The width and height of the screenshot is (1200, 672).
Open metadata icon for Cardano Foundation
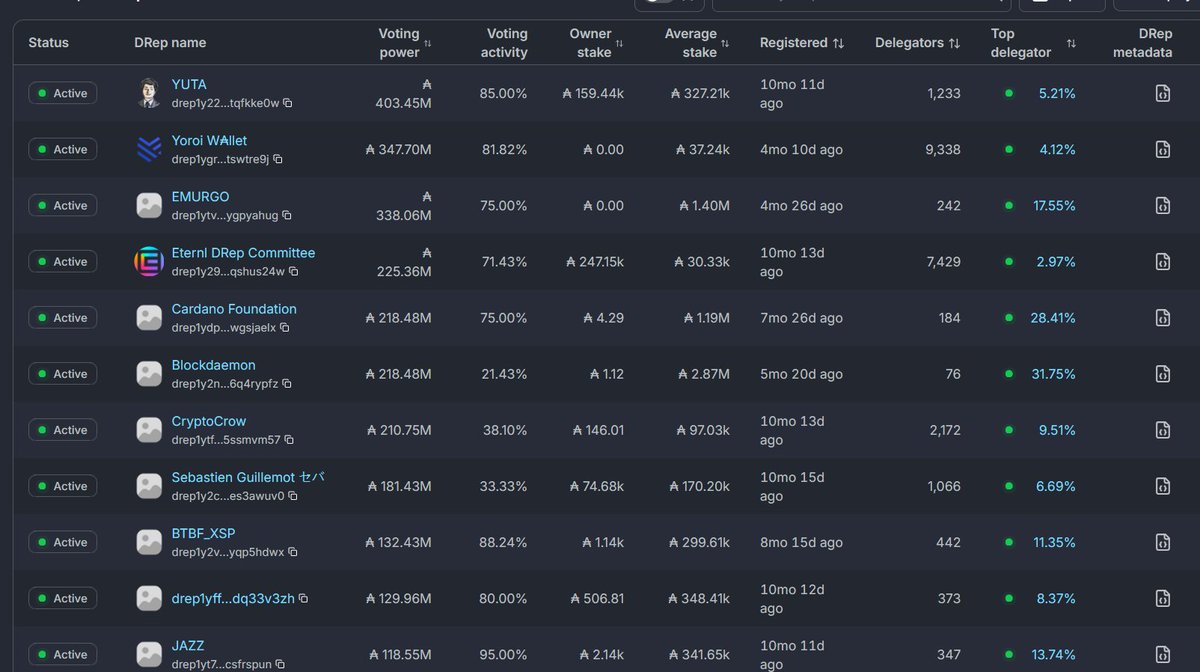[1162, 318]
